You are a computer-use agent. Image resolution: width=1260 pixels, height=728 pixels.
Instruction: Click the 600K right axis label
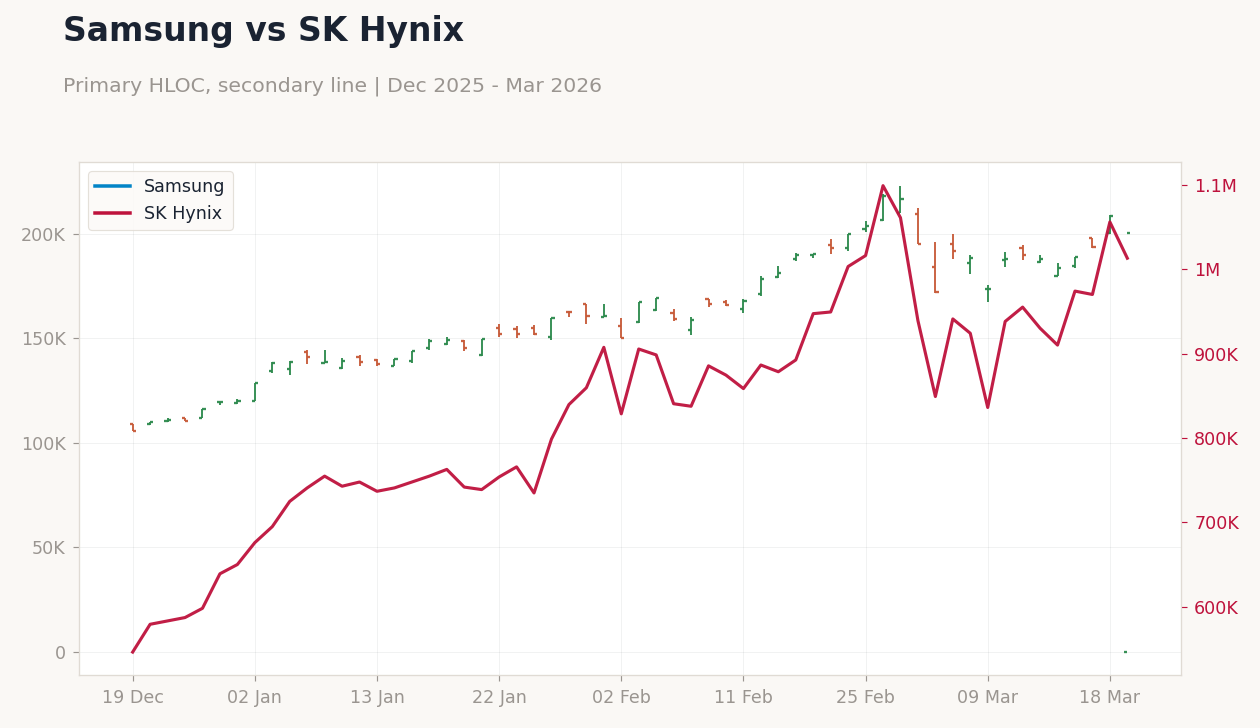click(1216, 608)
